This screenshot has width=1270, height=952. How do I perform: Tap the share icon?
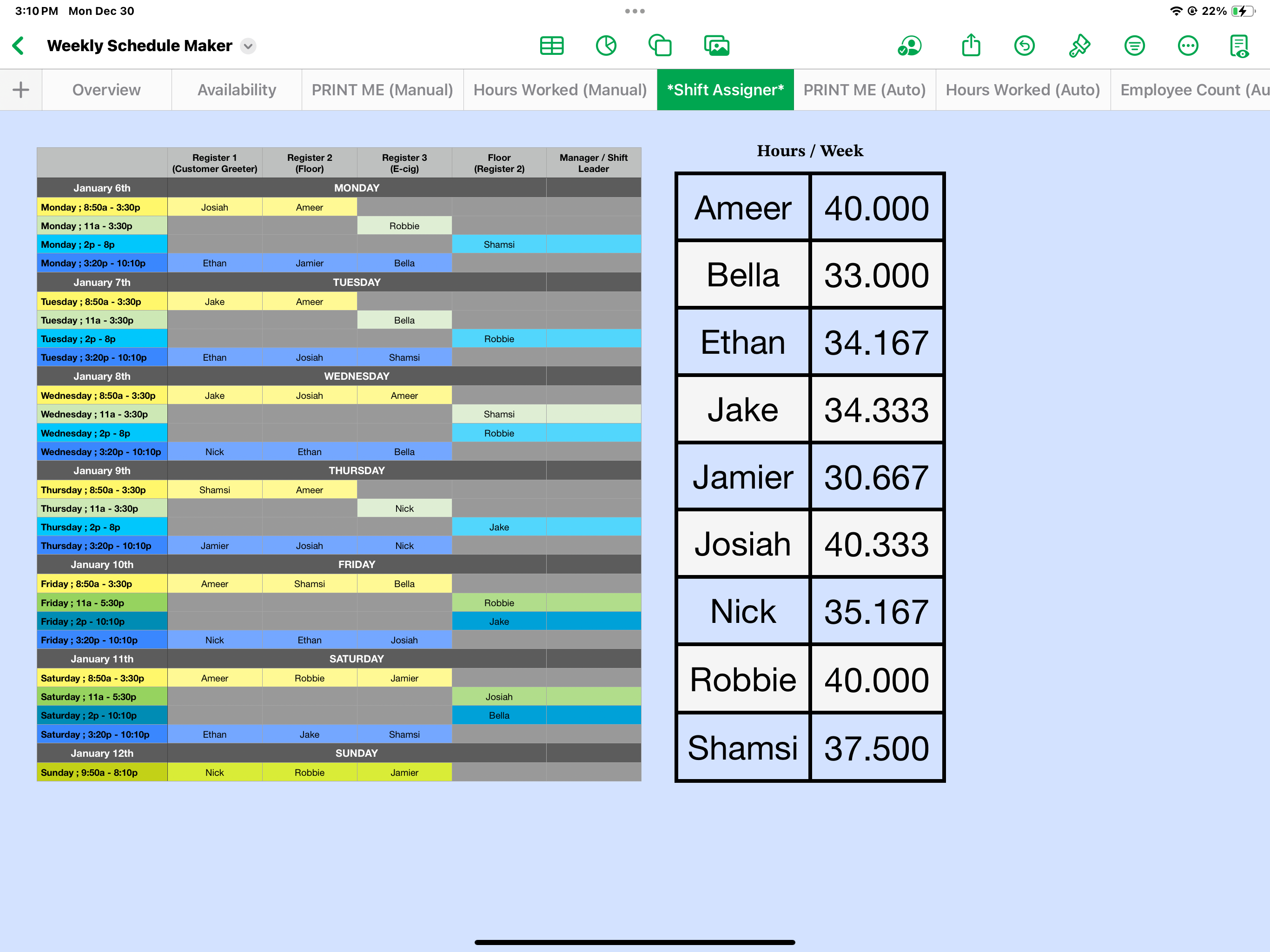[x=971, y=46]
